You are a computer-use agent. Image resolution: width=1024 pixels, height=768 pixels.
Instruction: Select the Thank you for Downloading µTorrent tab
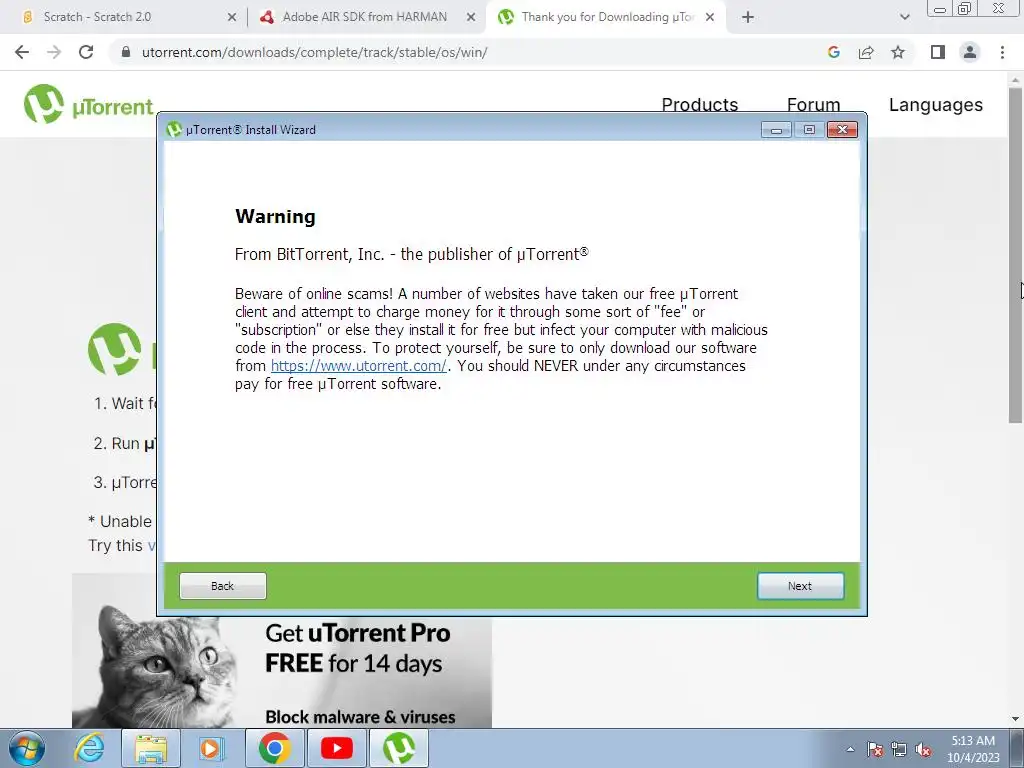tap(607, 17)
